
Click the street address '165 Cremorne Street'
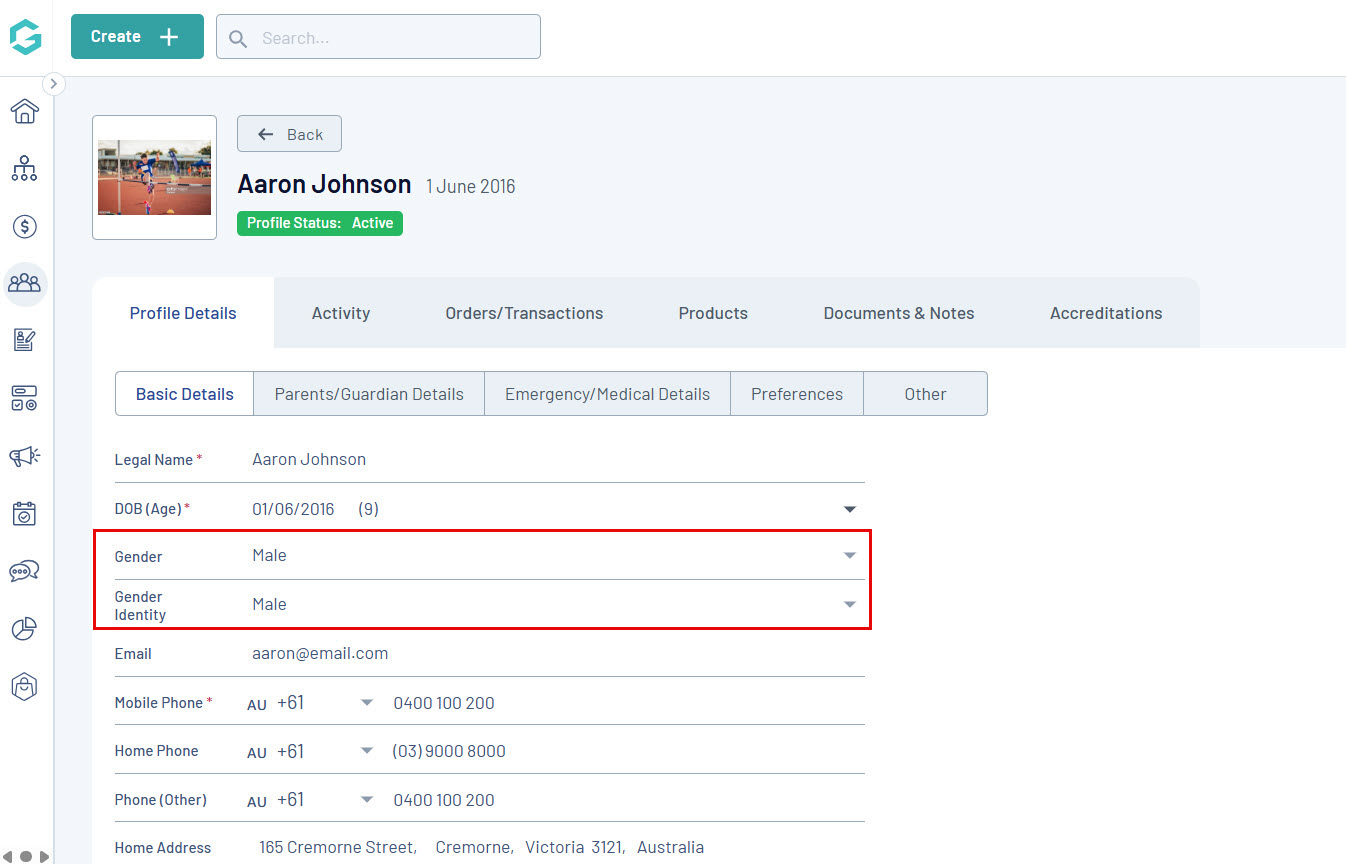click(x=338, y=847)
